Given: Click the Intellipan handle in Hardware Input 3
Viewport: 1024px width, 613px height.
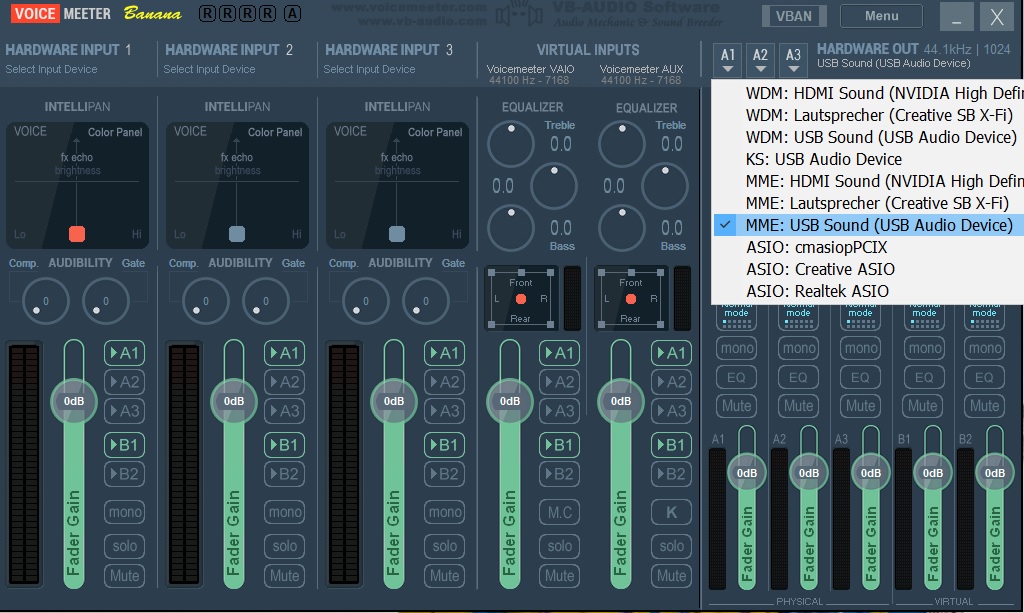Looking at the screenshot, I should click(x=396, y=234).
